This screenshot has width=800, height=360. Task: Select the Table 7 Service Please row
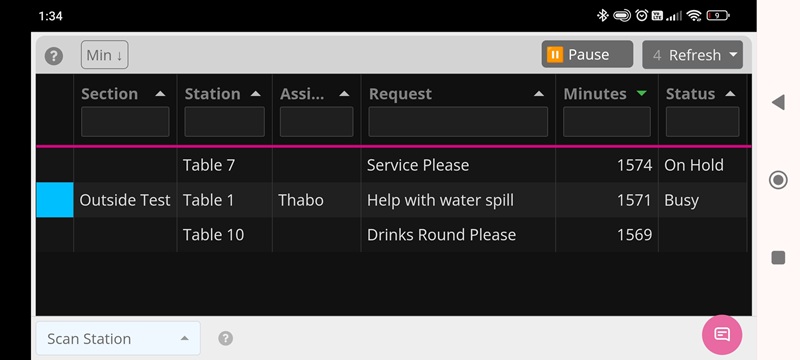click(x=393, y=165)
